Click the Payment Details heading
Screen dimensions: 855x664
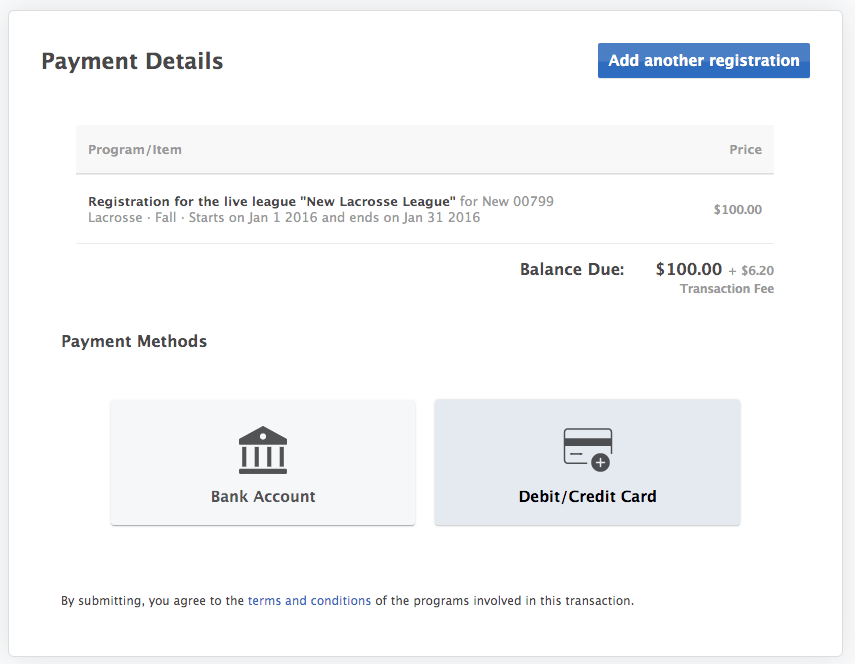(132, 62)
